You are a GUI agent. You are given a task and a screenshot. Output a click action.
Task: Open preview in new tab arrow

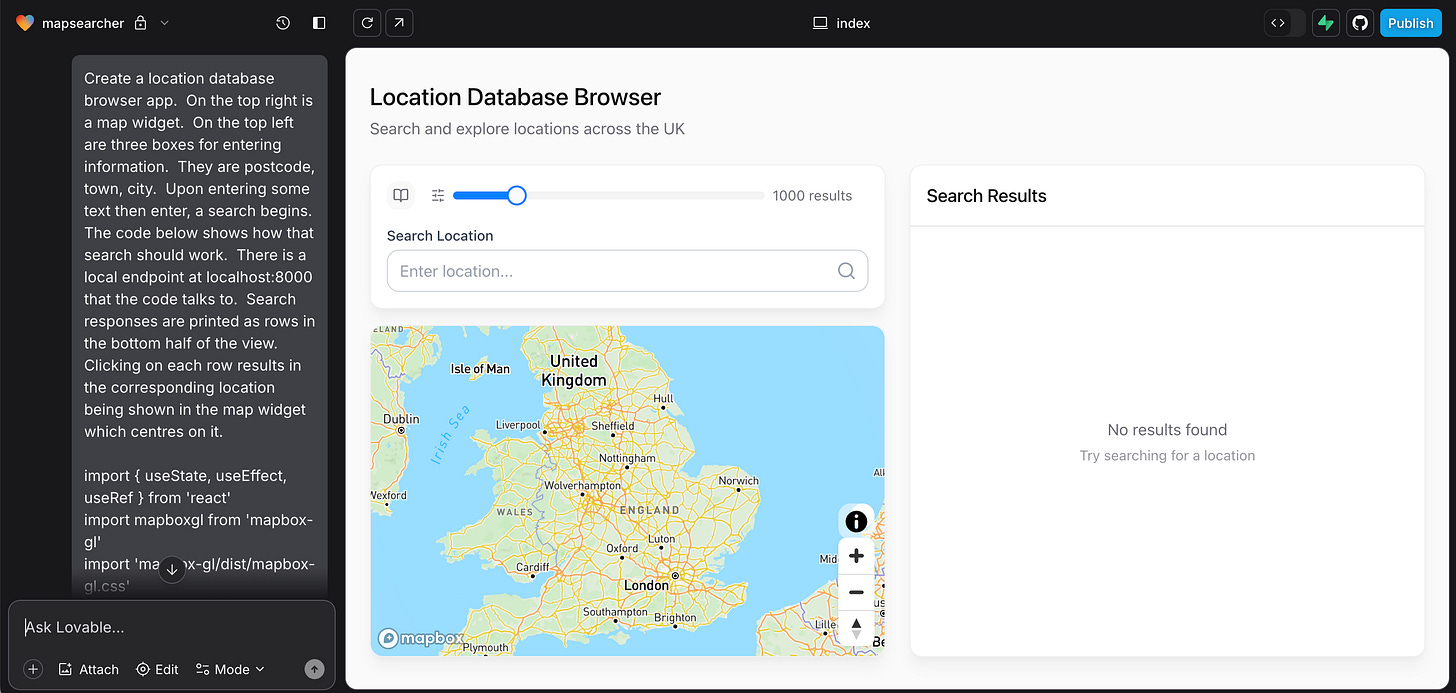pyautogui.click(x=399, y=23)
